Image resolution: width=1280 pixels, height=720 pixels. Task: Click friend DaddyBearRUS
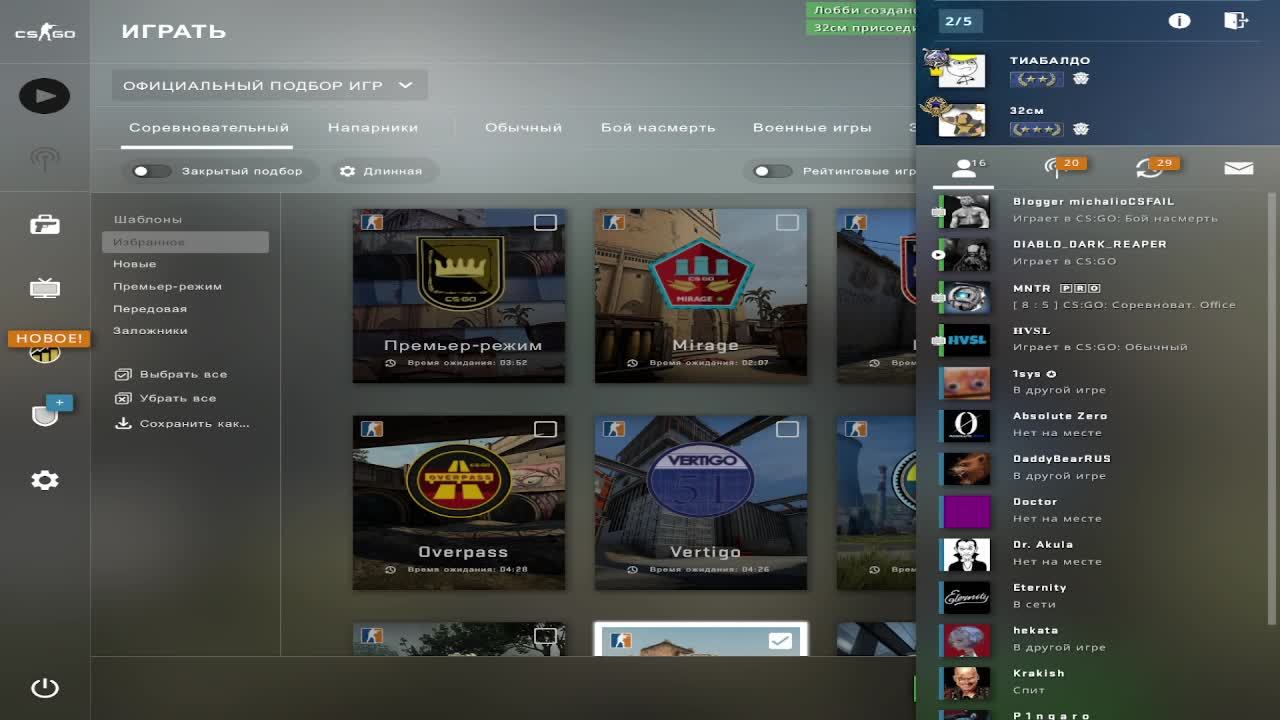(x=1098, y=468)
